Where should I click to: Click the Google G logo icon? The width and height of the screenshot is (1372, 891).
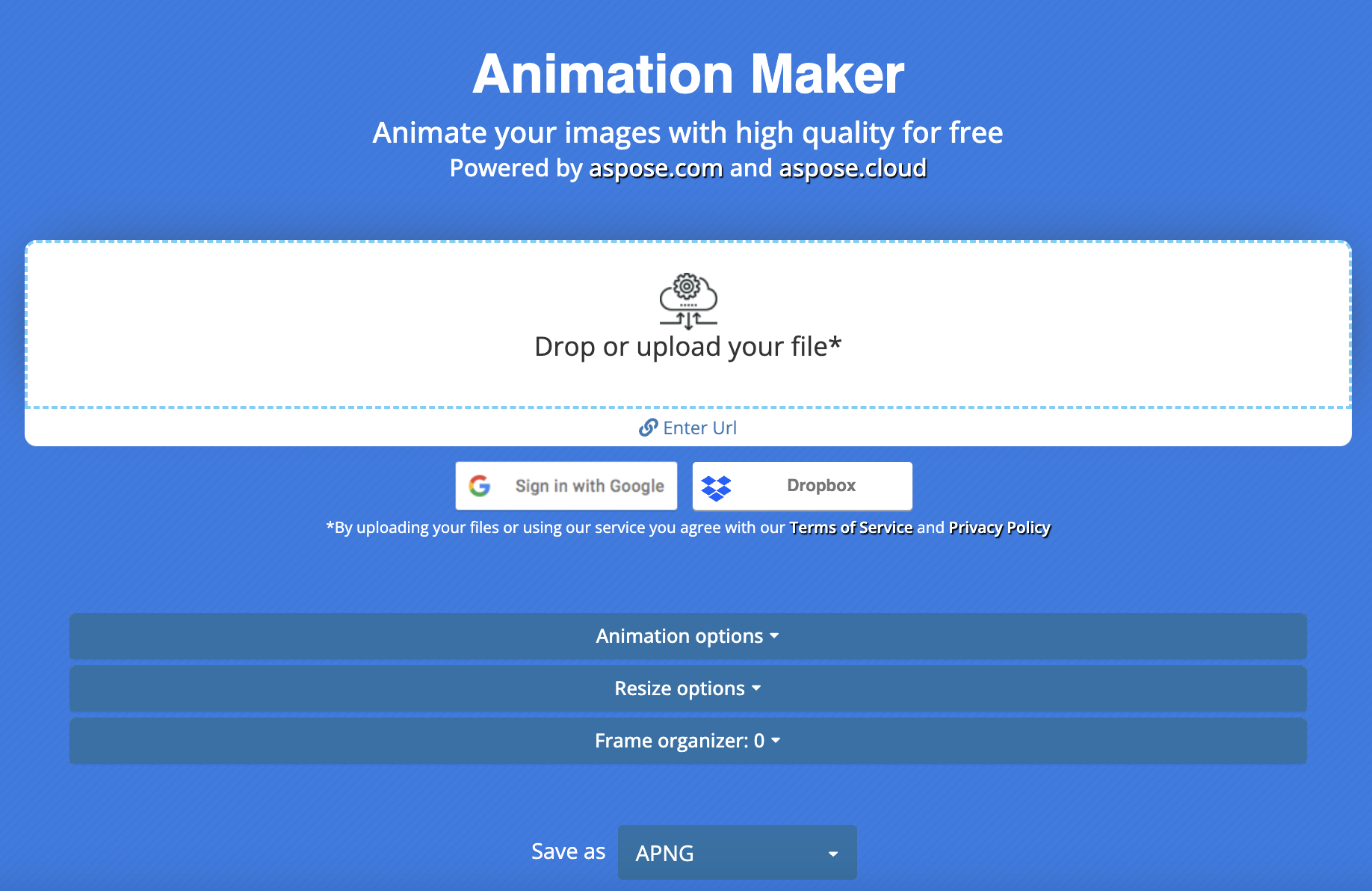(x=480, y=486)
